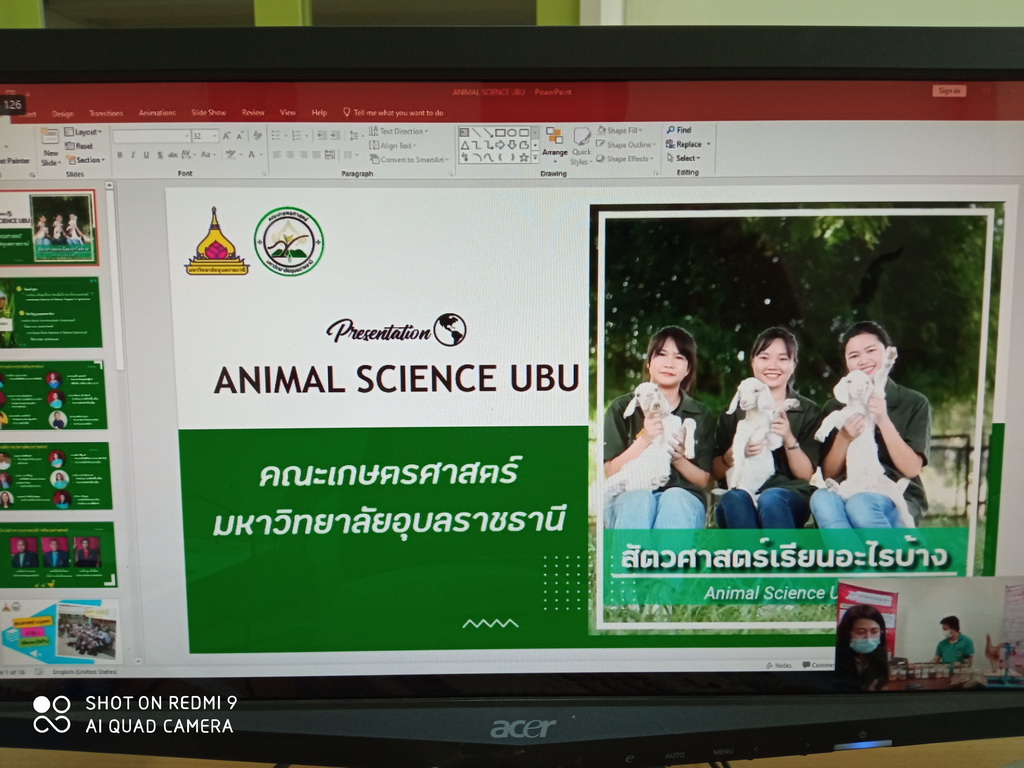This screenshot has height=768, width=1024.
Task: Increase the list indent level
Action: 335,136
